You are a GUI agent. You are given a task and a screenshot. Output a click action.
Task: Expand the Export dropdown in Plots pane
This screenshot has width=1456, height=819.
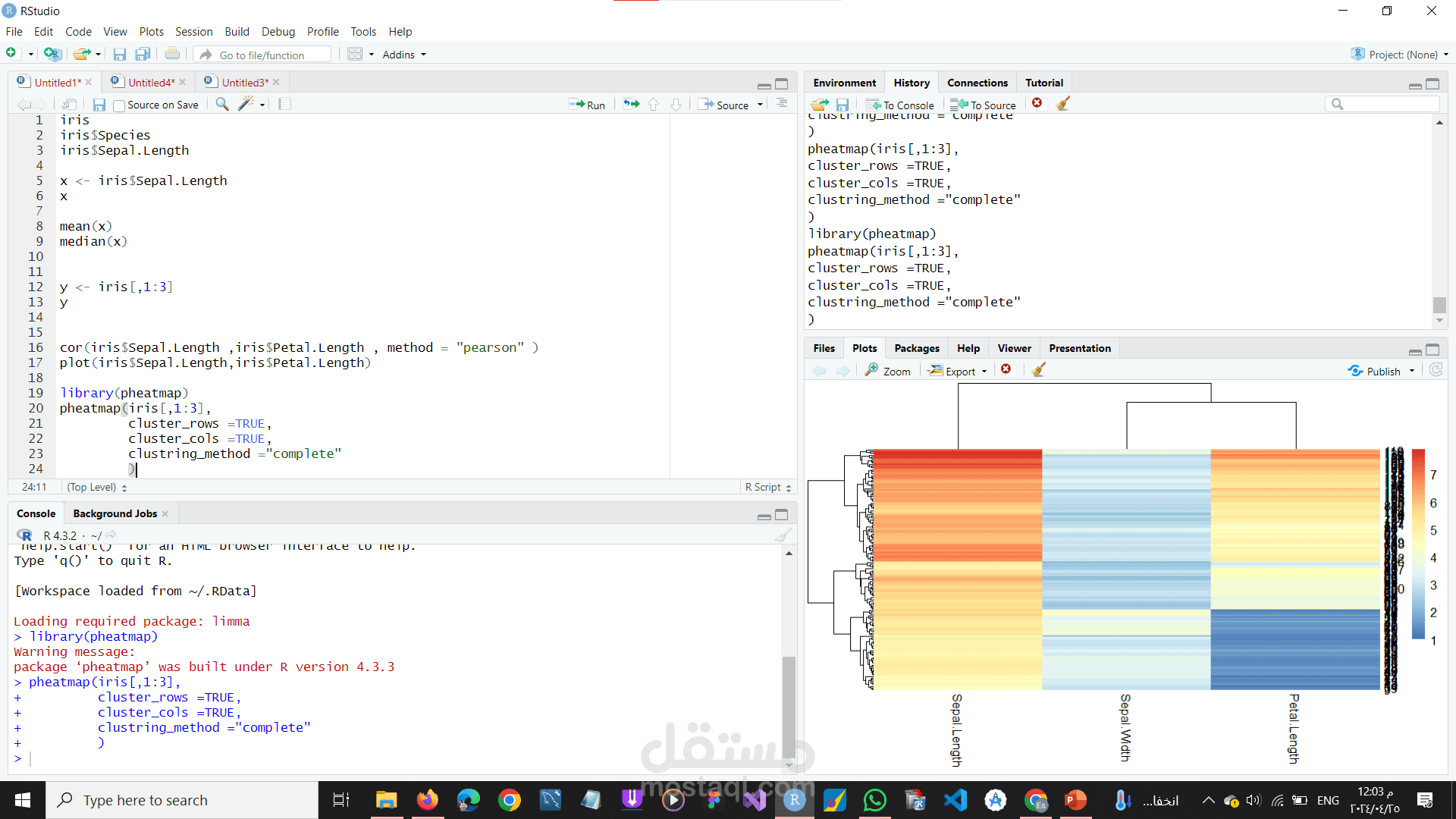coord(959,371)
